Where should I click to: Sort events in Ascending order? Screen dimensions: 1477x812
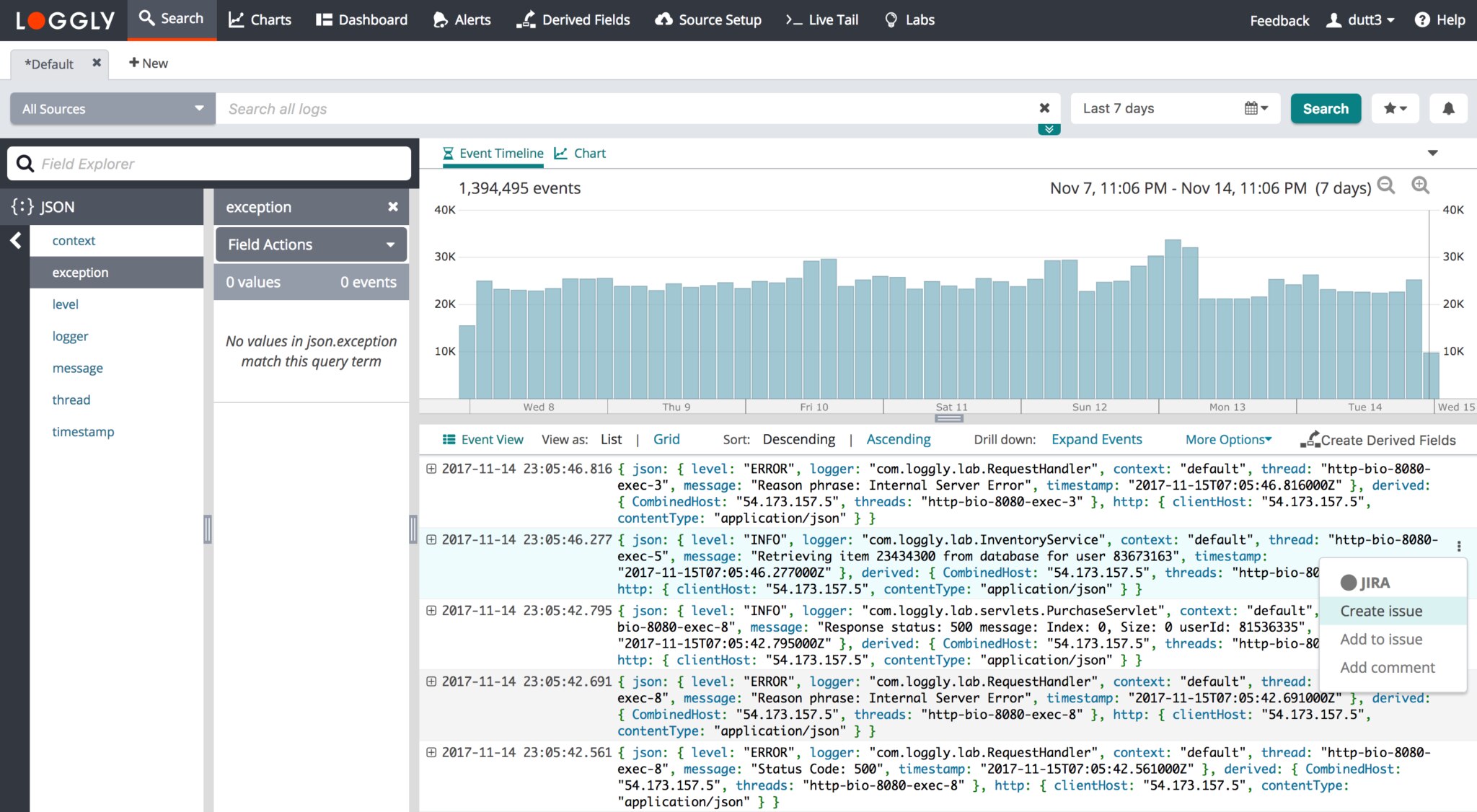[898, 439]
